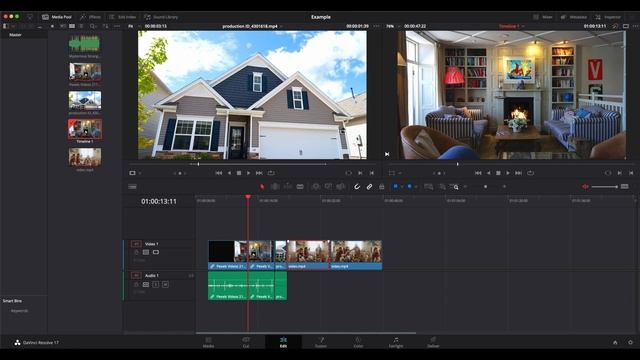Viewport: 640px width, 360px height.
Task: Open the source clip name dropdown
Action: tap(281, 26)
